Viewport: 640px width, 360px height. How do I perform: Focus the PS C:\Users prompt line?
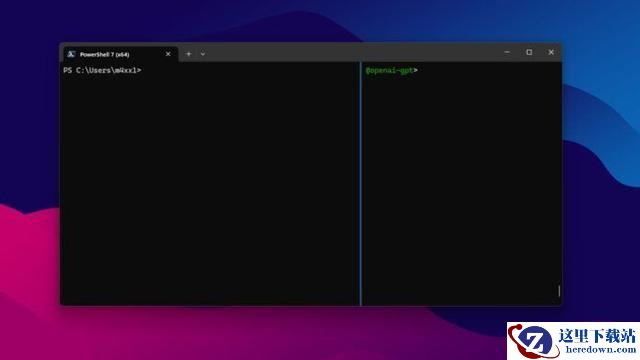[102, 70]
